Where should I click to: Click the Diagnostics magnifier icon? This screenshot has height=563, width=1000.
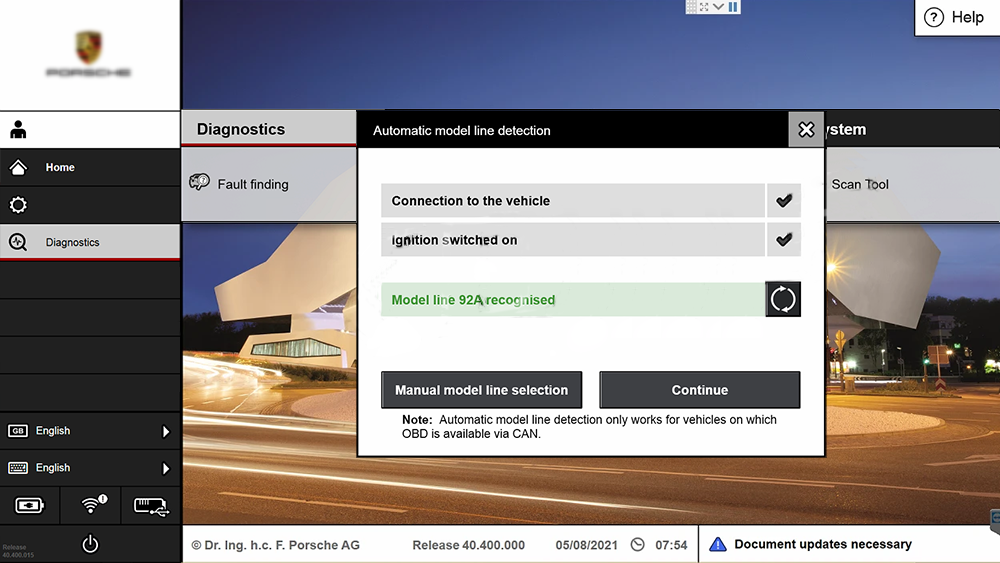(18, 242)
